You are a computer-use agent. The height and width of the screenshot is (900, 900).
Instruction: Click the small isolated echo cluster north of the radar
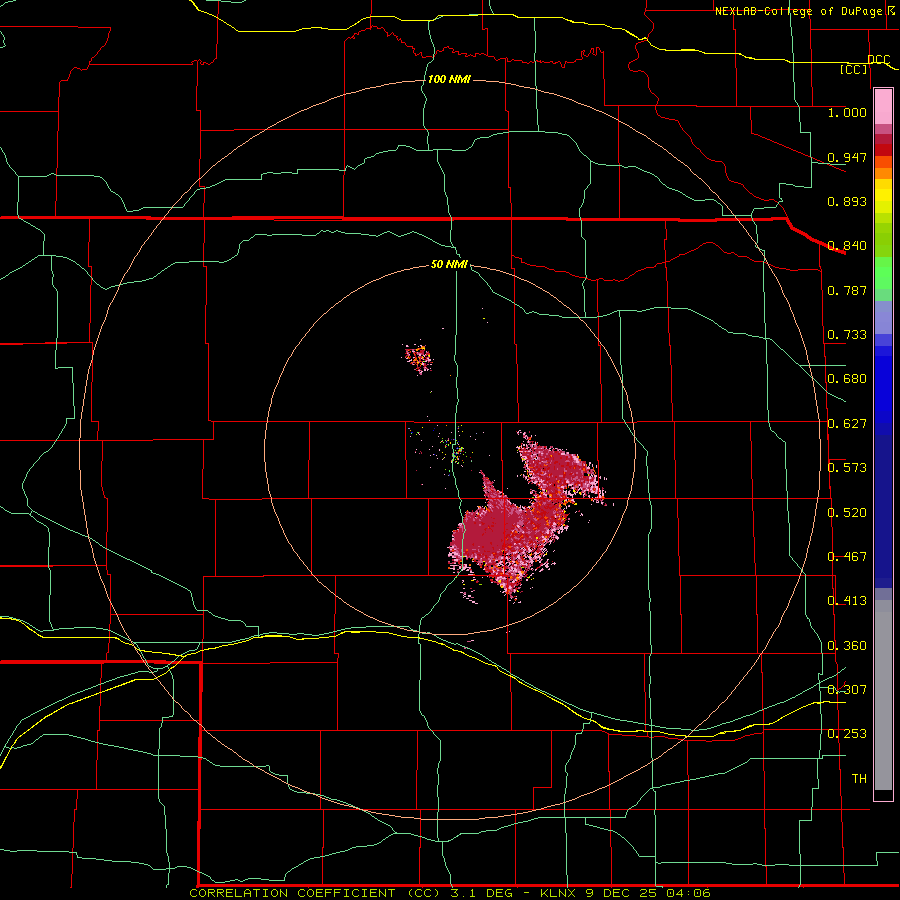[419, 358]
